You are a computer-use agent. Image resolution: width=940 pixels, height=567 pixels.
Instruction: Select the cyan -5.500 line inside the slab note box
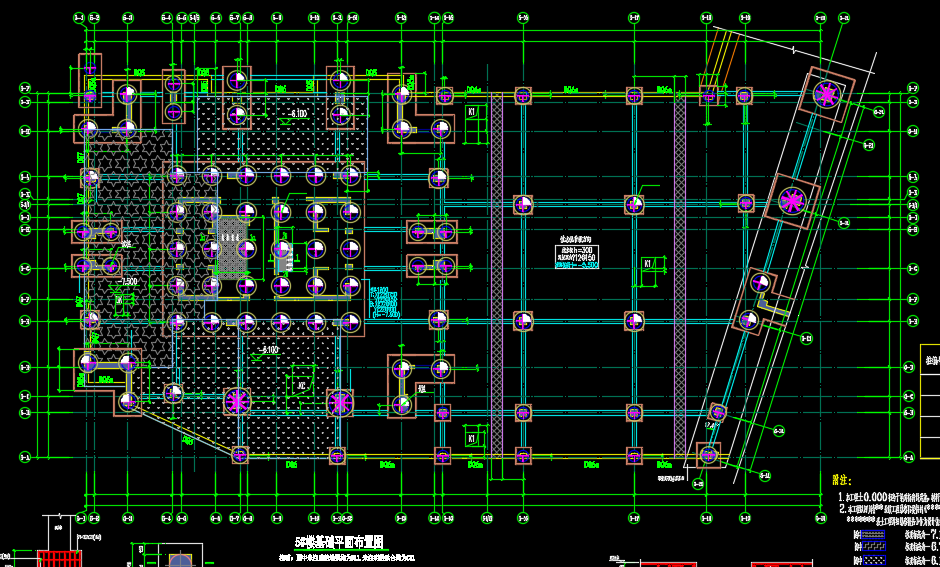click(577, 265)
